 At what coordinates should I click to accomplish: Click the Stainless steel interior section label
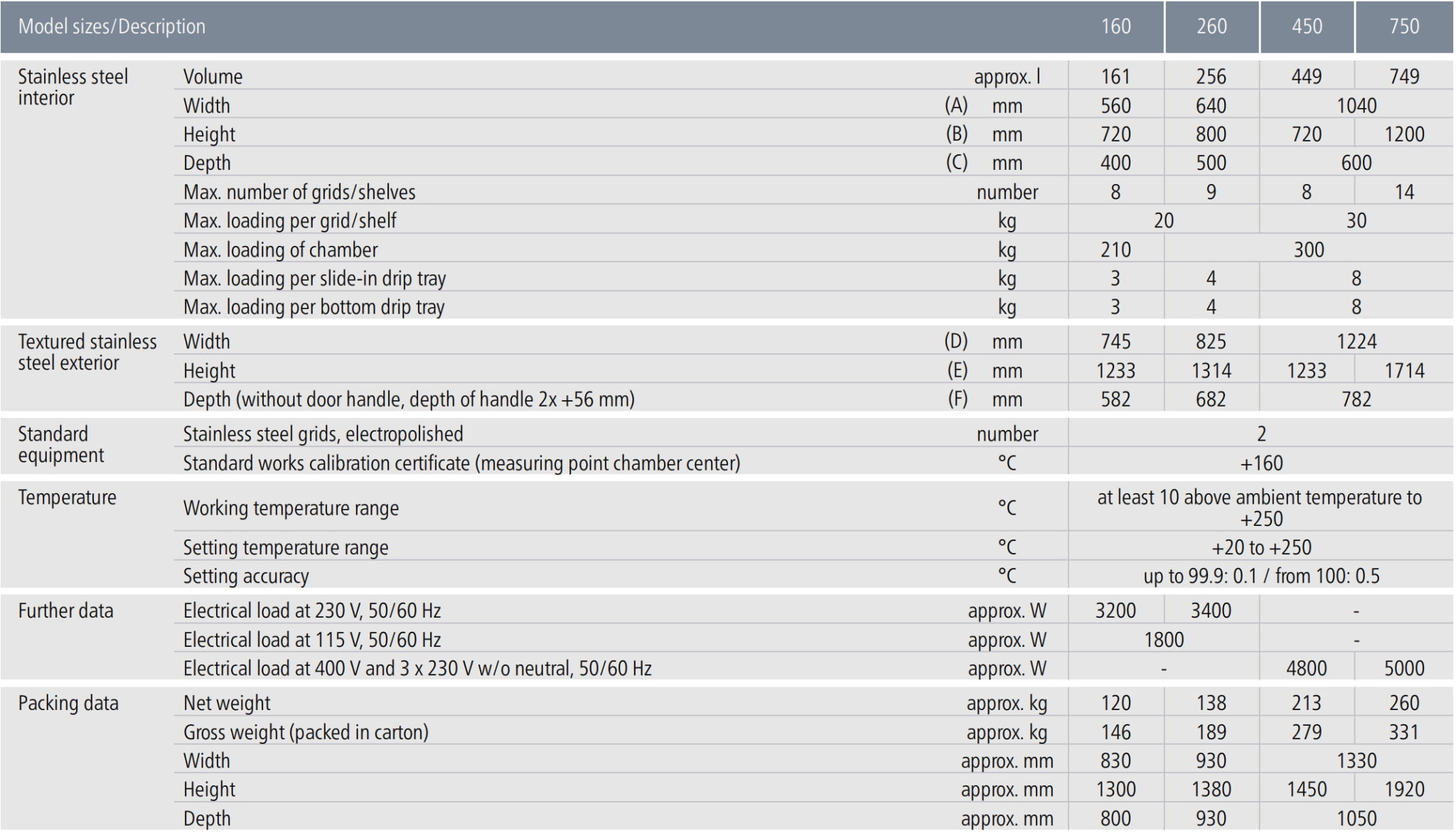coord(73,87)
